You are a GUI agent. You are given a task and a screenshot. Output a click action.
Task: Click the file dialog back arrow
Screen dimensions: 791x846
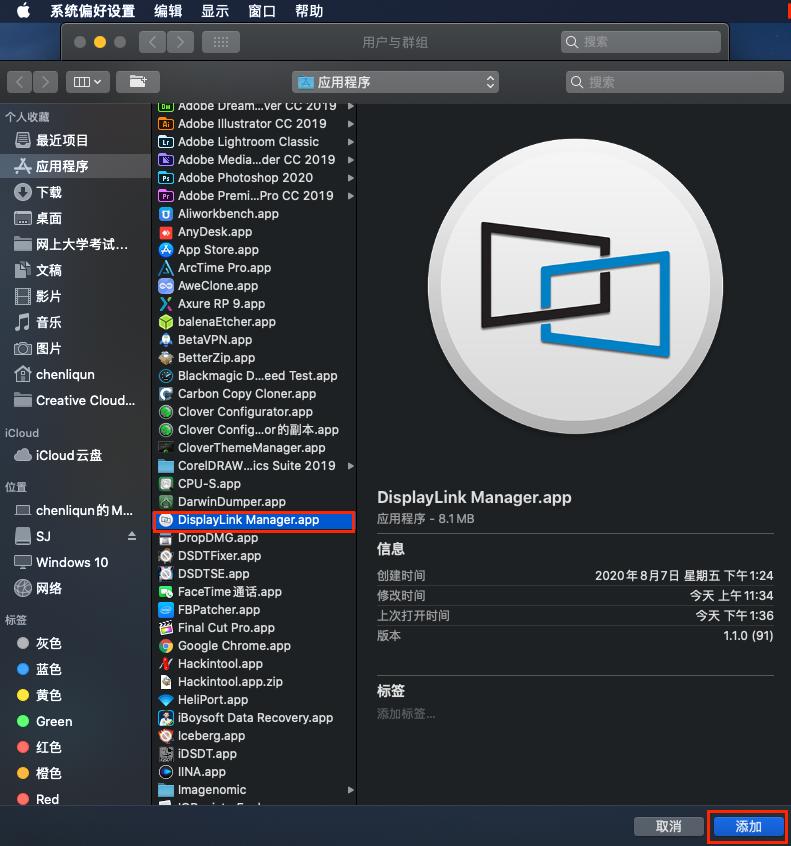[x=20, y=82]
